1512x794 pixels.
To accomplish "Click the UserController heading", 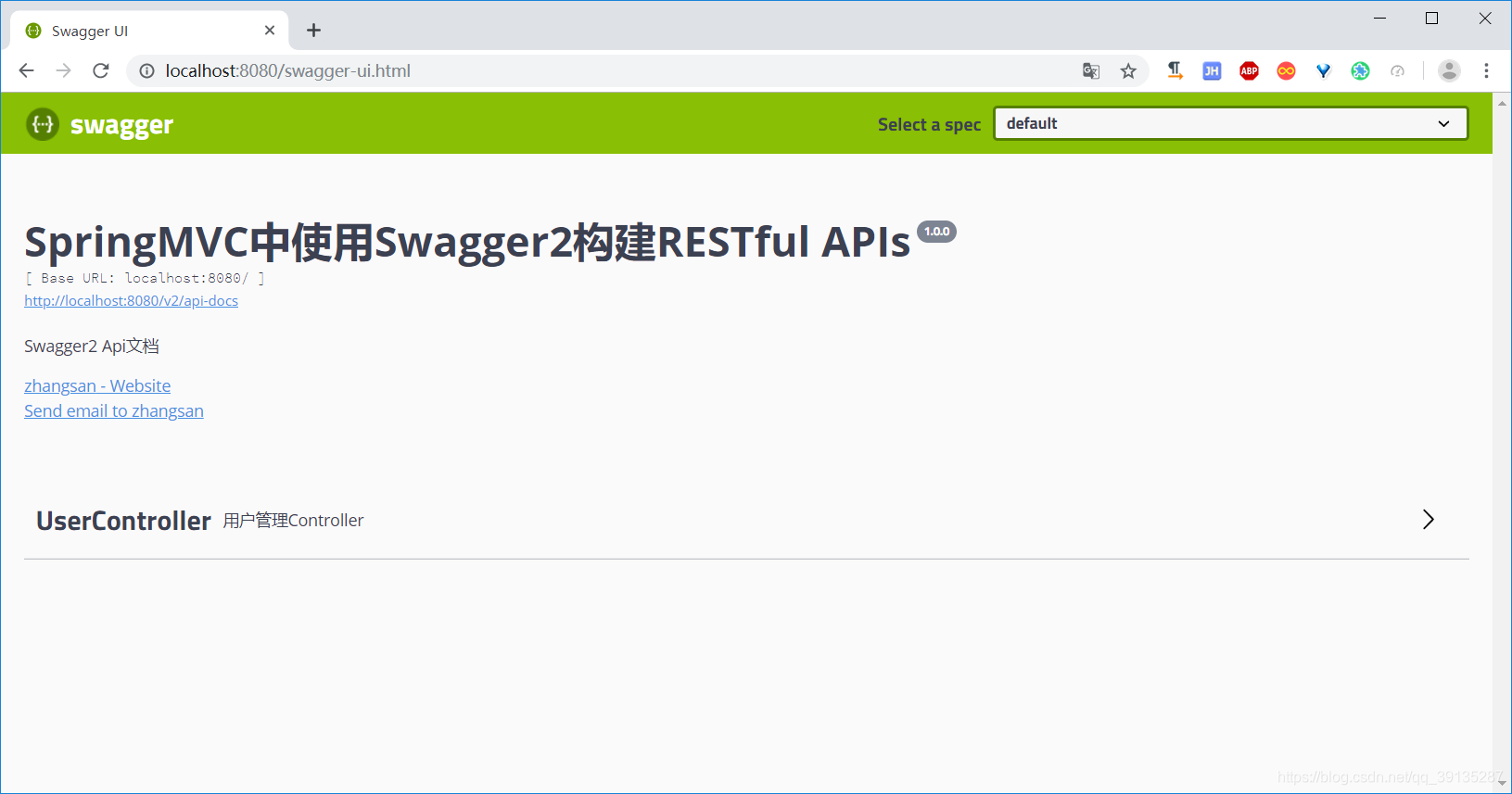I will point(123,521).
